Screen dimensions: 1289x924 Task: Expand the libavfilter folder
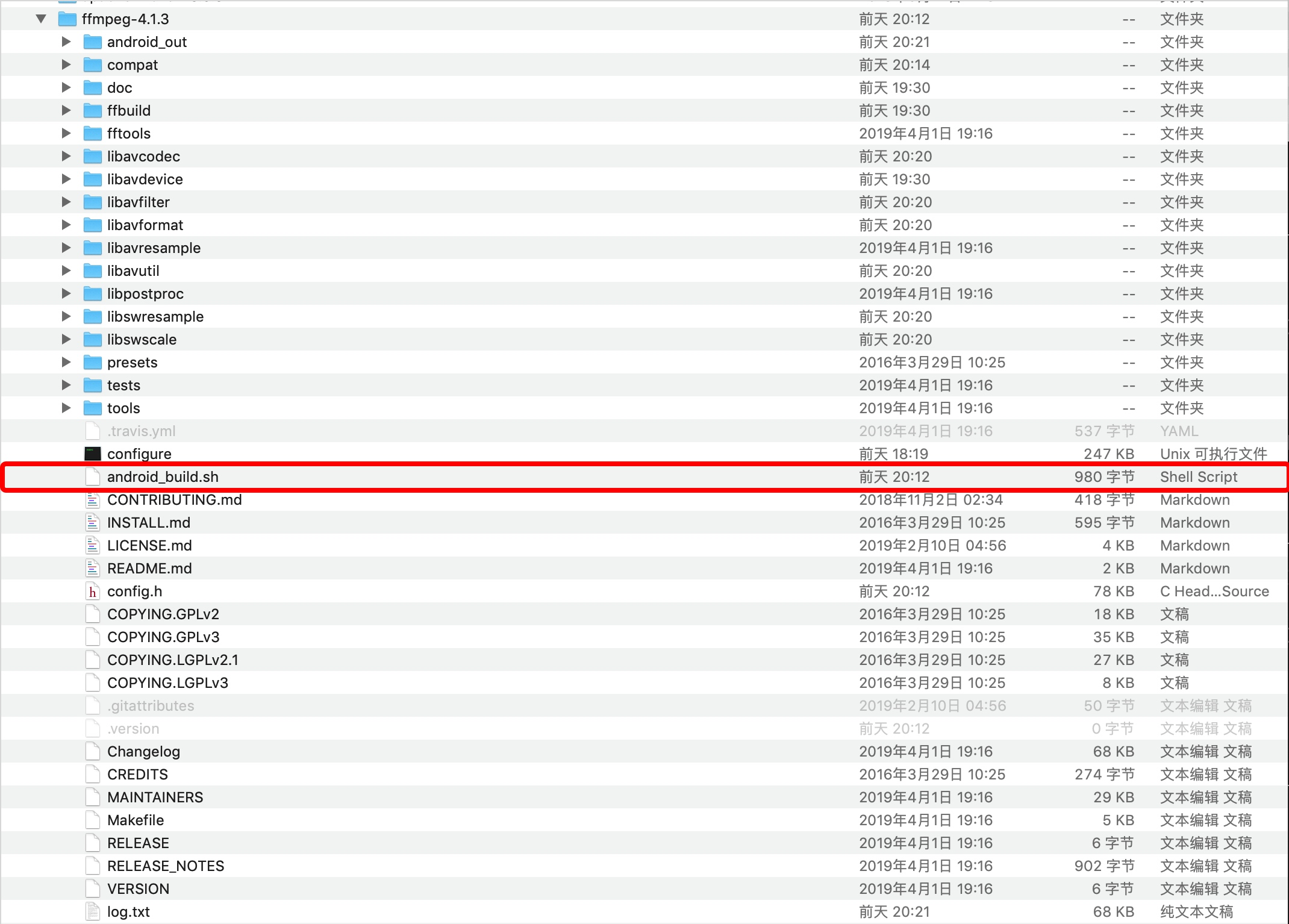click(66, 202)
